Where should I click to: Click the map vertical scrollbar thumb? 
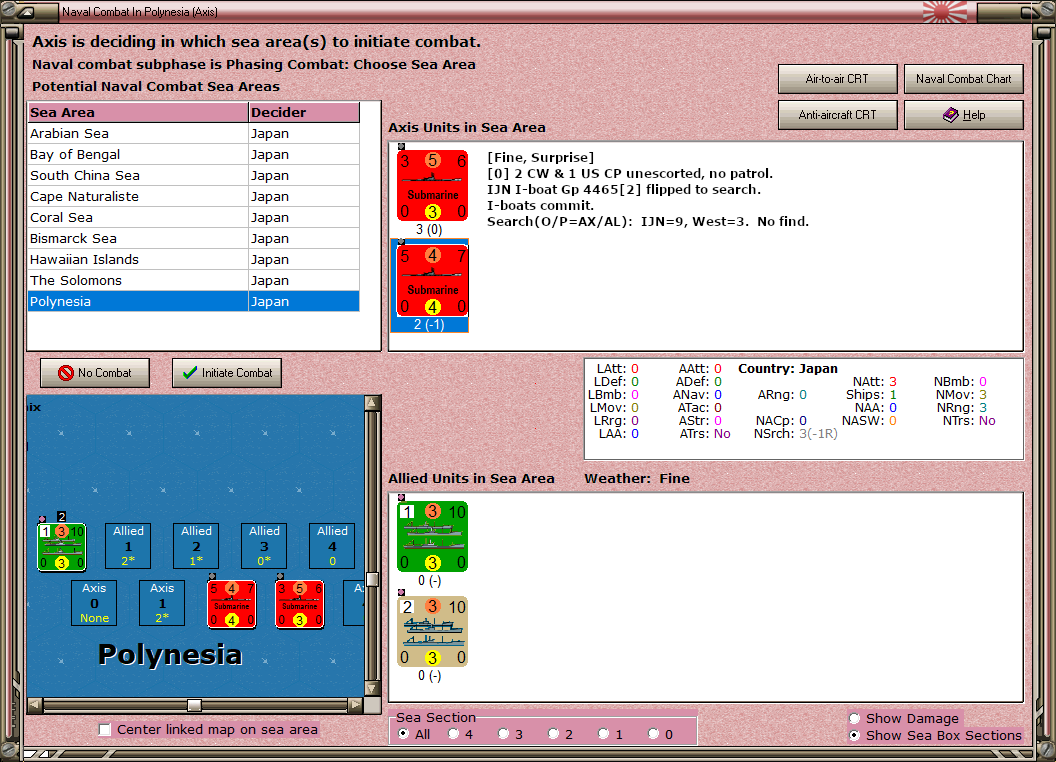pos(372,579)
